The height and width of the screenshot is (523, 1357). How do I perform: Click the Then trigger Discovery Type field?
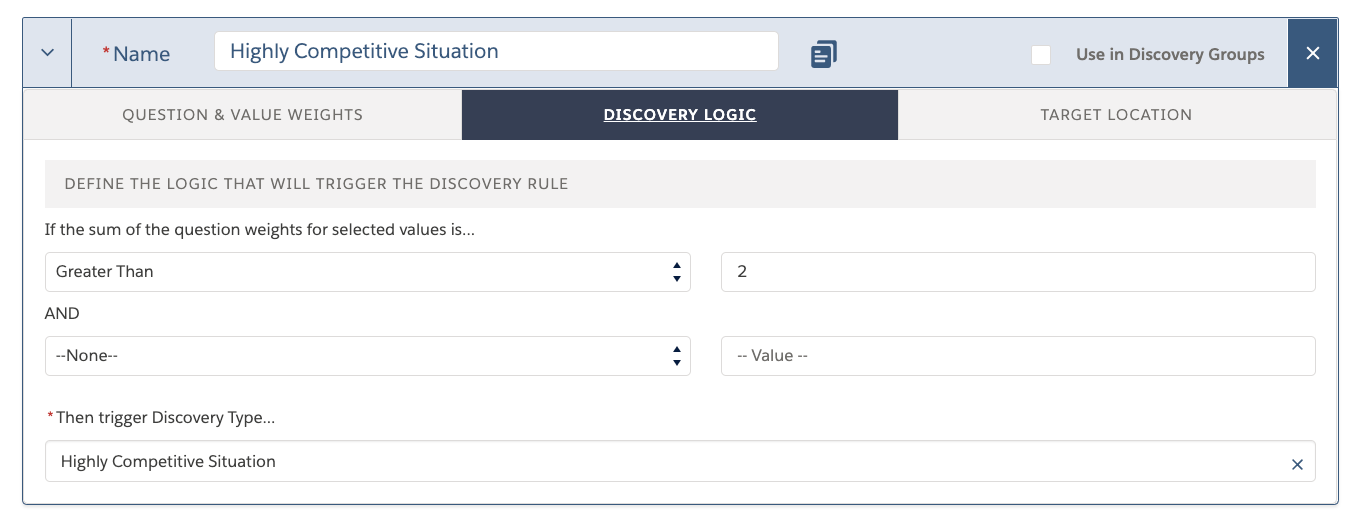[680, 462]
